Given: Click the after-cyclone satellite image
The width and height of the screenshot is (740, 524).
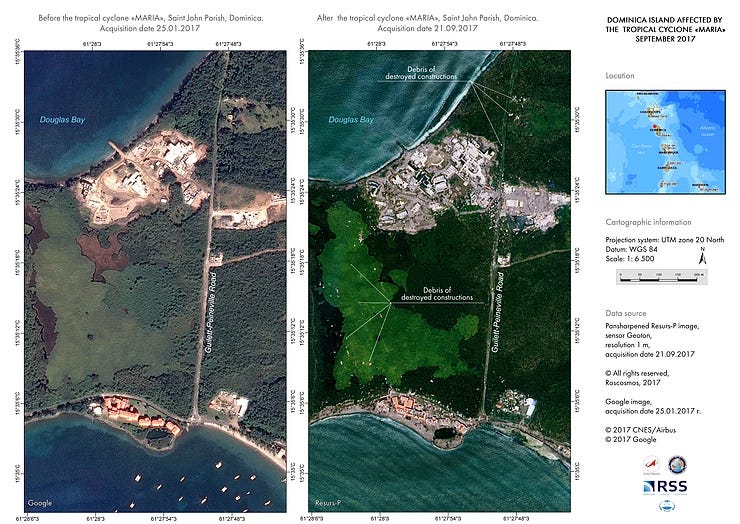Looking at the screenshot, I should click(x=439, y=281).
